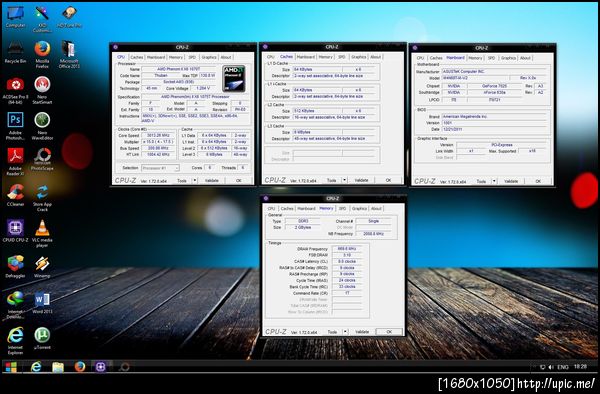The height and width of the screenshot is (394, 600).
Task: Click OK in the Mainboard window
Action: click(538, 181)
